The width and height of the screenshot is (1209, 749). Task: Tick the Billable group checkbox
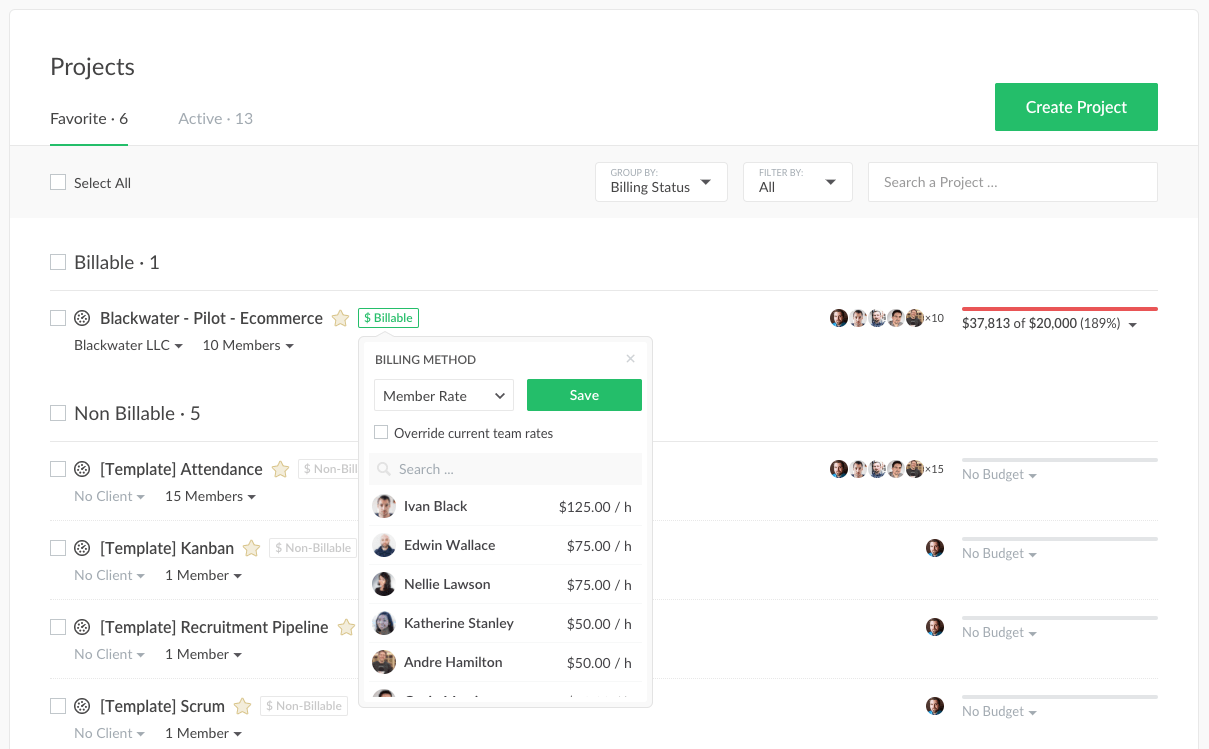point(58,263)
